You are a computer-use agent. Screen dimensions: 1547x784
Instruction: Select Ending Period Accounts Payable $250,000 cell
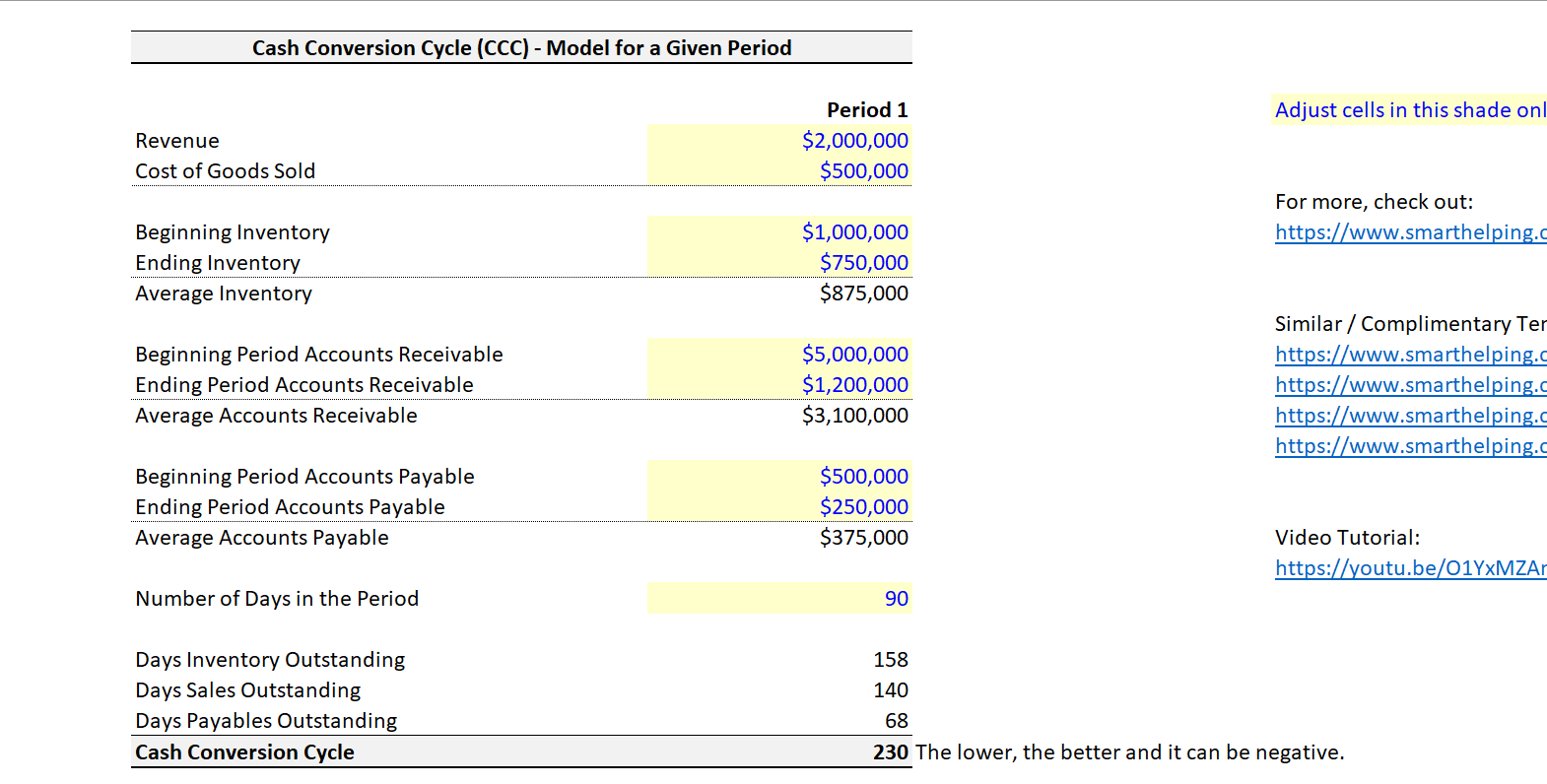pyautogui.click(x=779, y=506)
